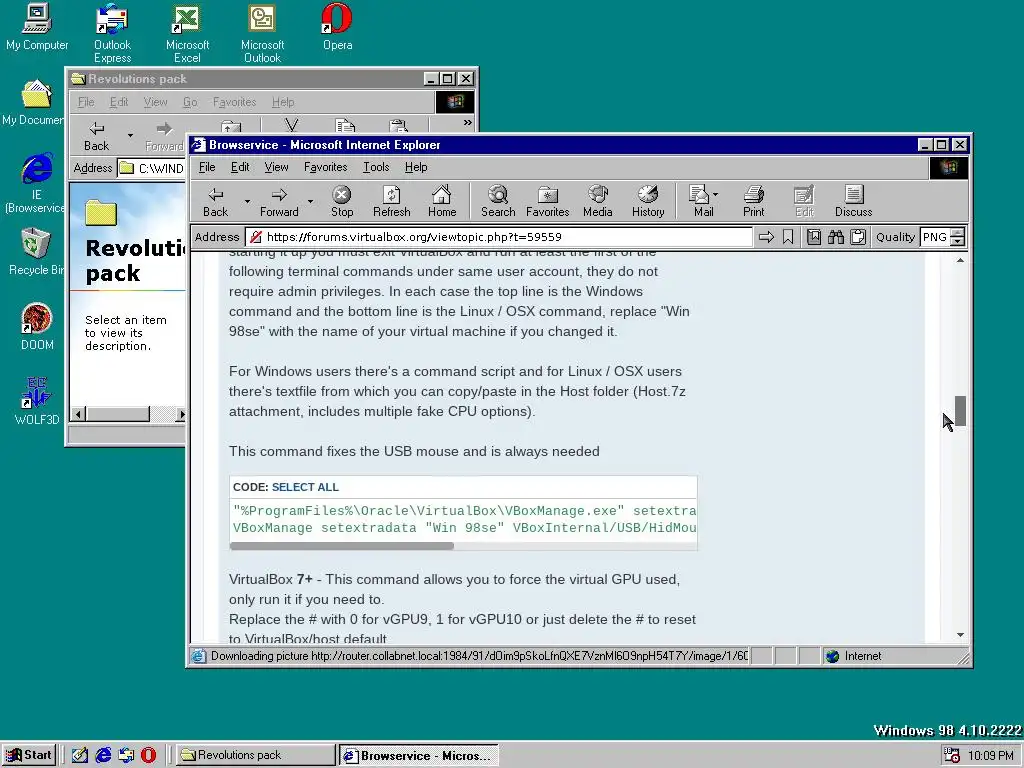The height and width of the screenshot is (768, 1024).
Task: Open Go menu in Revolutions pack window
Action: click(x=190, y=102)
